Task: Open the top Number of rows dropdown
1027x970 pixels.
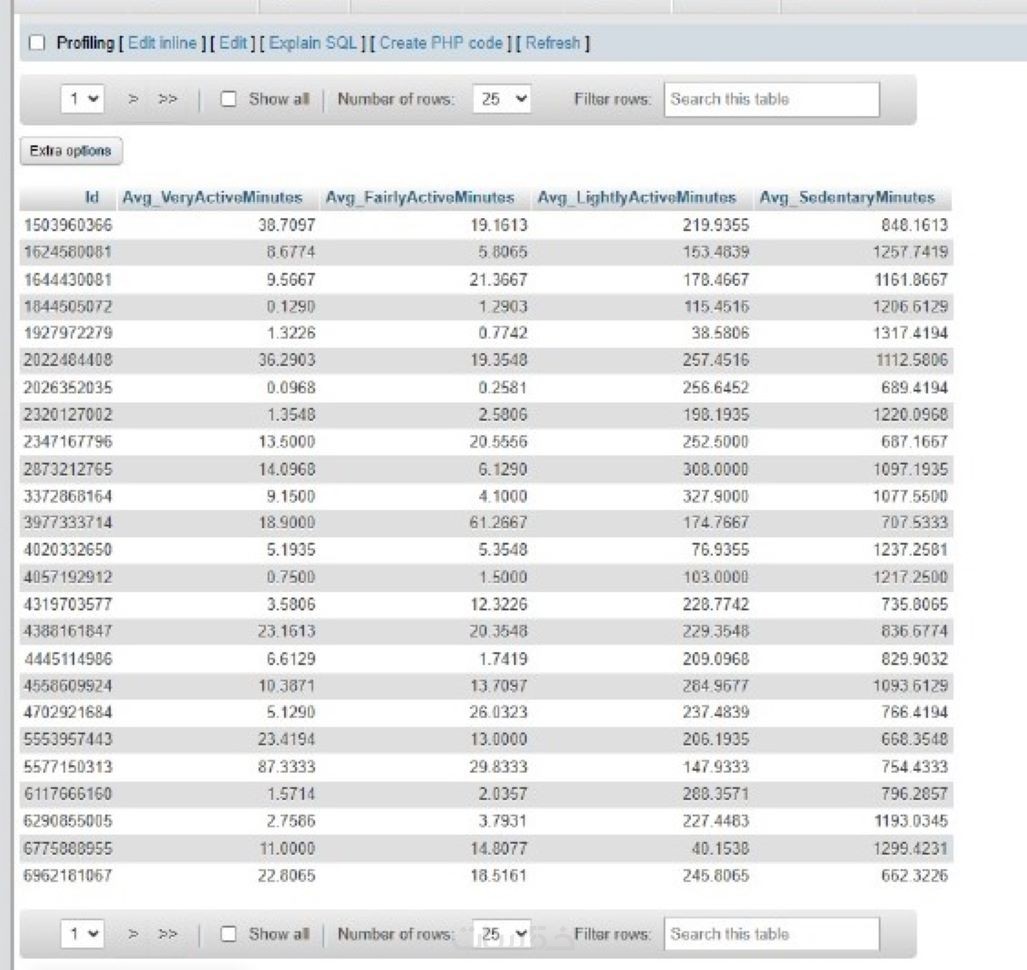Action: 502,99
